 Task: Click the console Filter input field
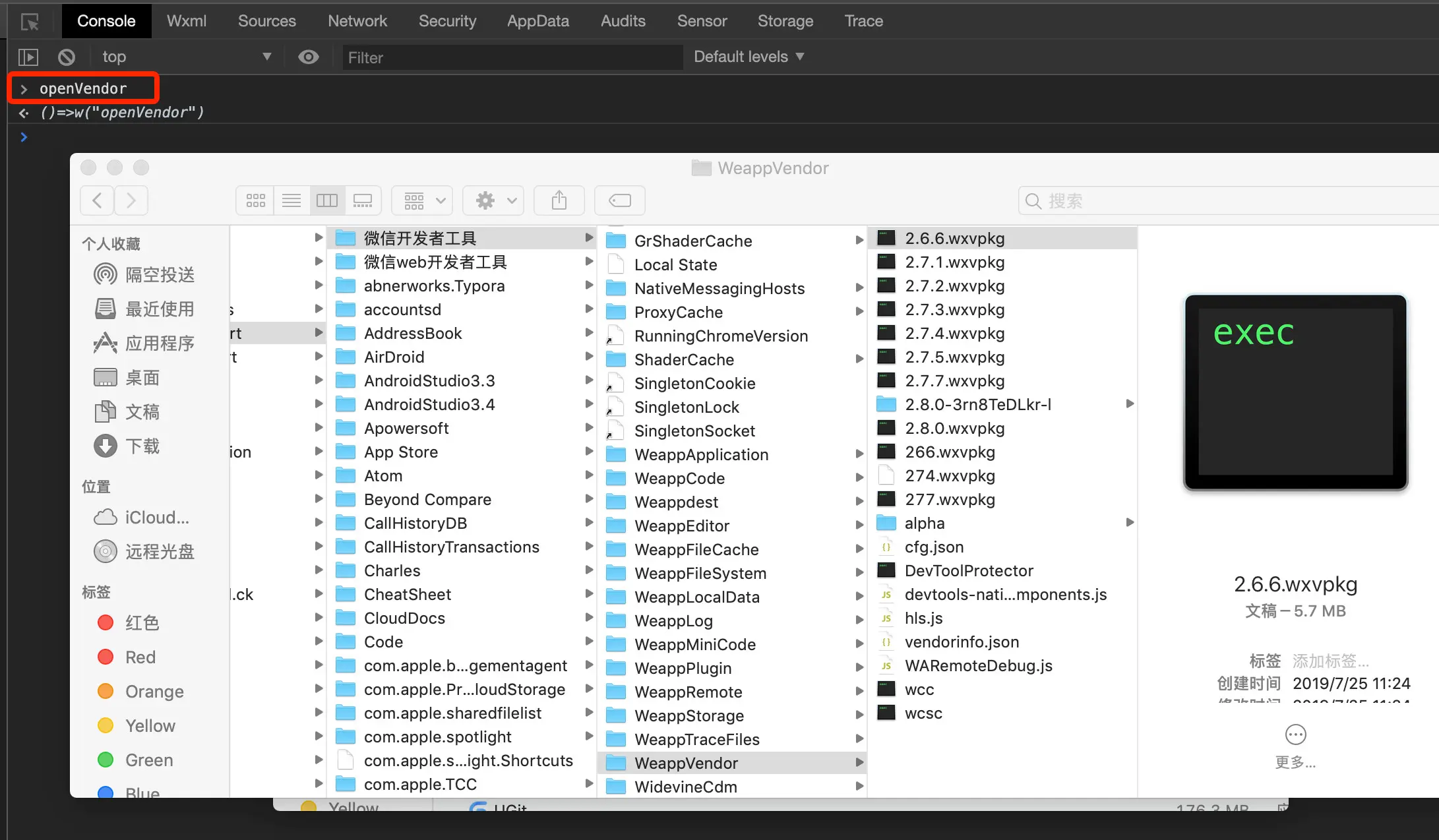(511, 57)
